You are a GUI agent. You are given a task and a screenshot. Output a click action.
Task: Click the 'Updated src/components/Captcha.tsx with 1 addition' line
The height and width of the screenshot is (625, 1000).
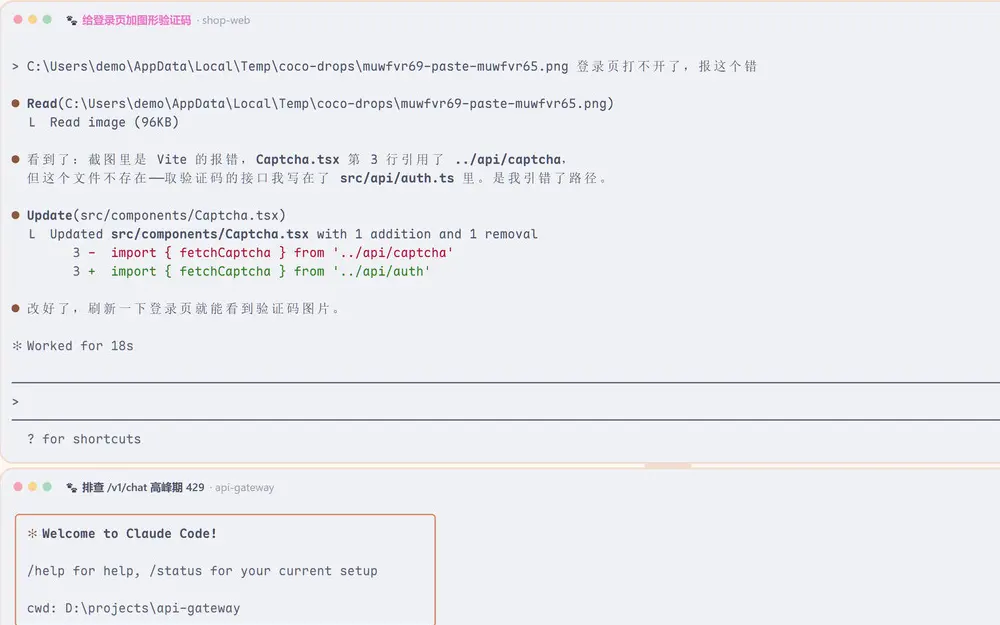[x=293, y=234]
